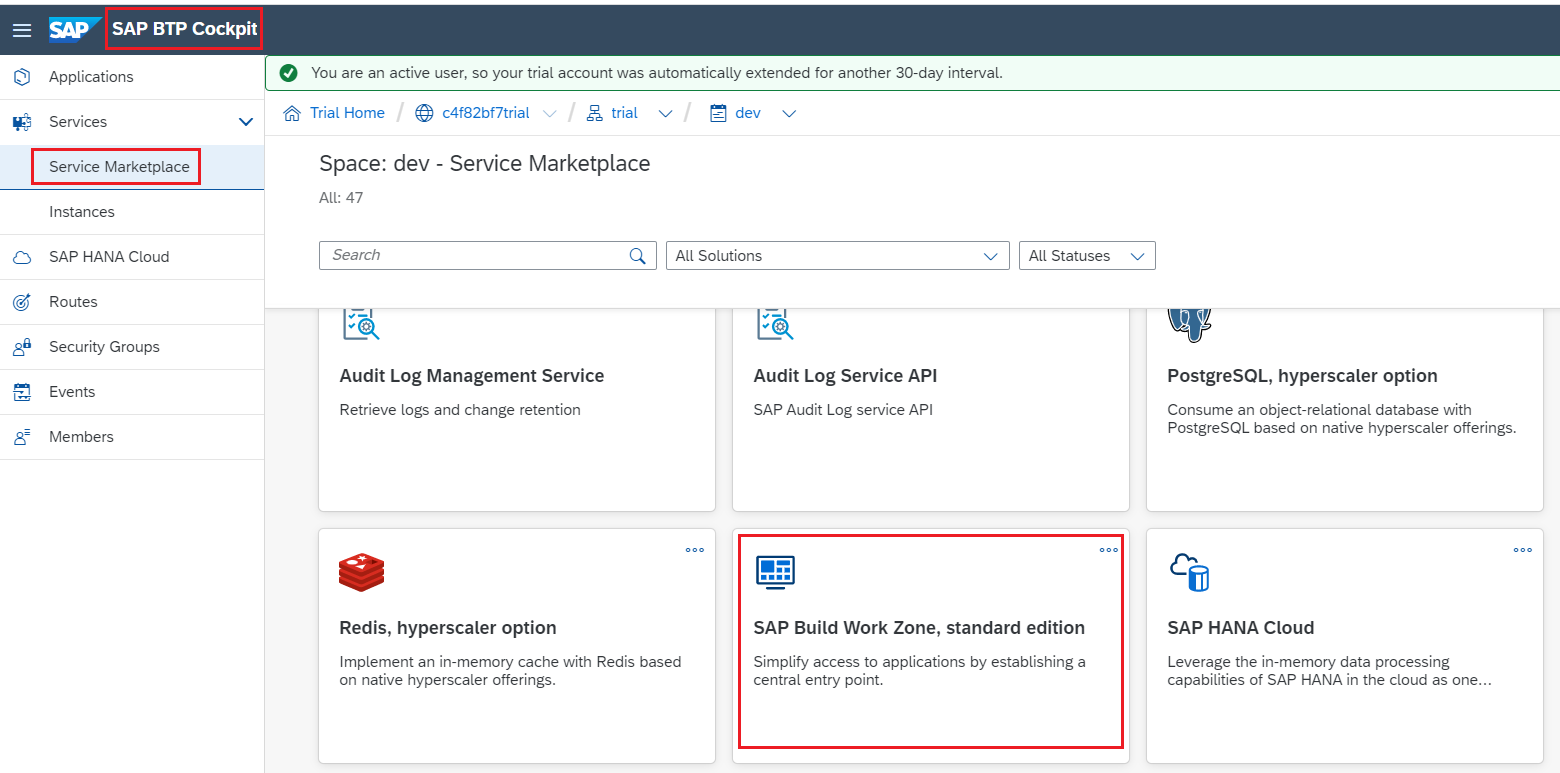Click the search magnifier icon
This screenshot has height=773, width=1560.
click(x=637, y=256)
